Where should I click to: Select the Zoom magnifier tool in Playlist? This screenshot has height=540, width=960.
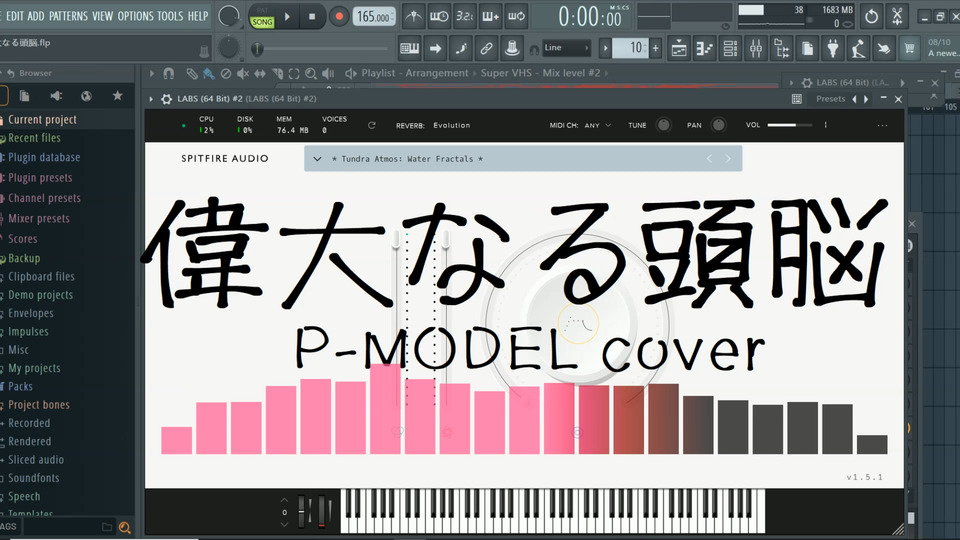point(311,73)
